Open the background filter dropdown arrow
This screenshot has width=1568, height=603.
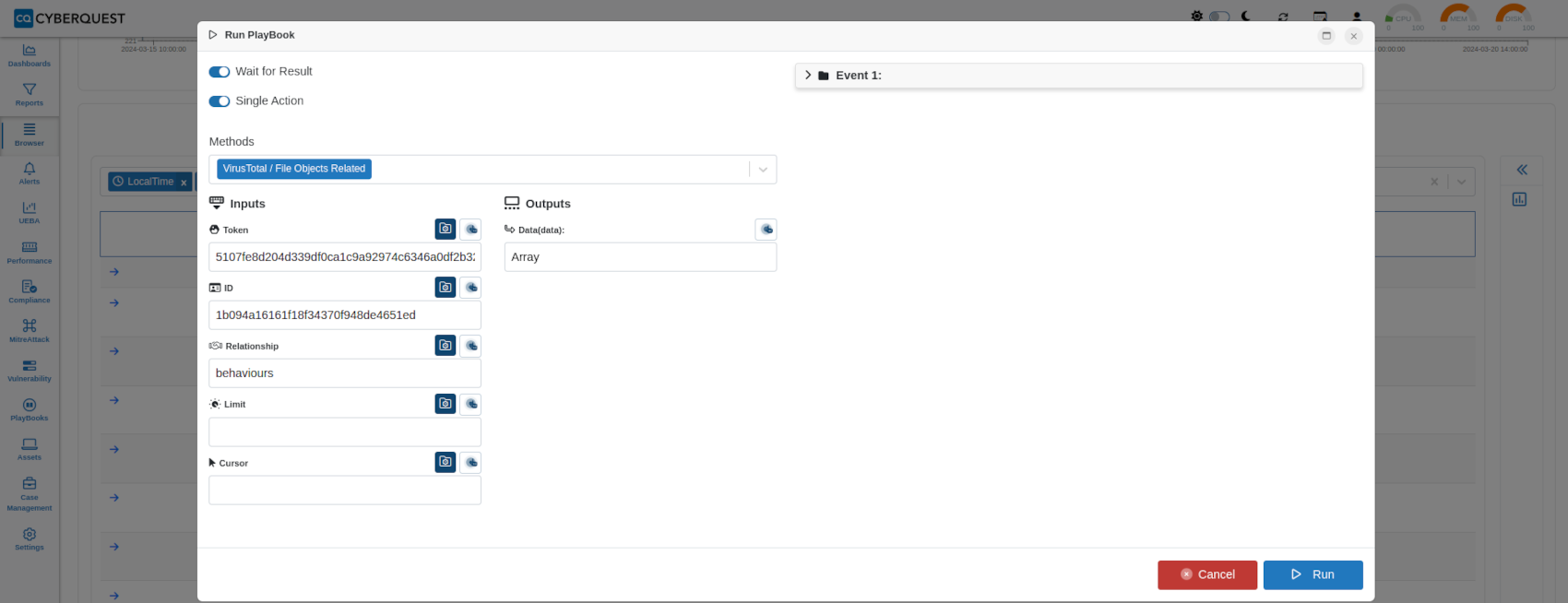point(1461,182)
